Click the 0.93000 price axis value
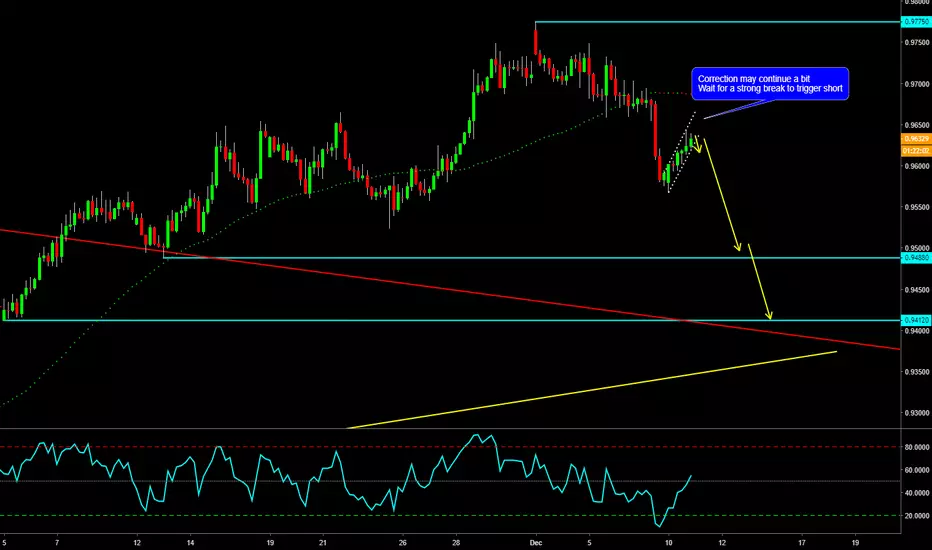The image size is (932, 550). click(x=917, y=413)
